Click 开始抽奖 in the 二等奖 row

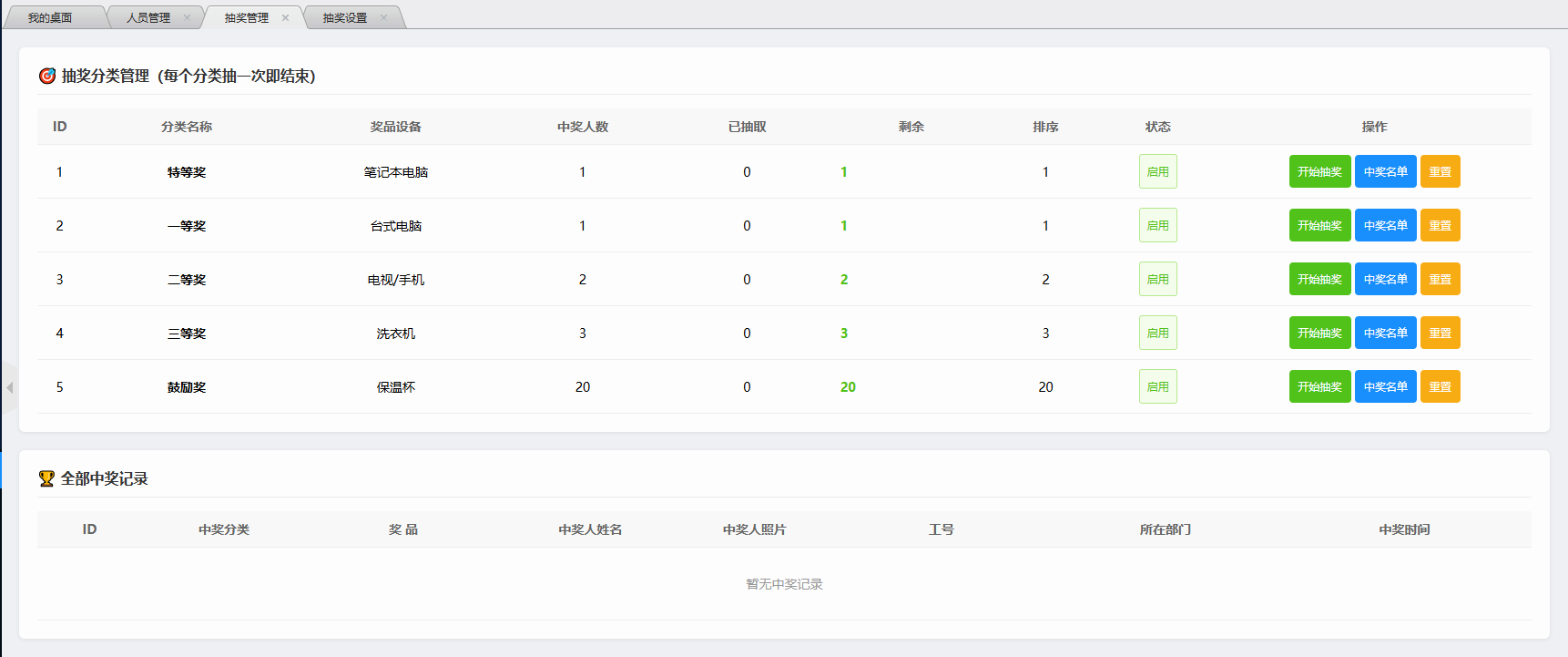click(1319, 279)
